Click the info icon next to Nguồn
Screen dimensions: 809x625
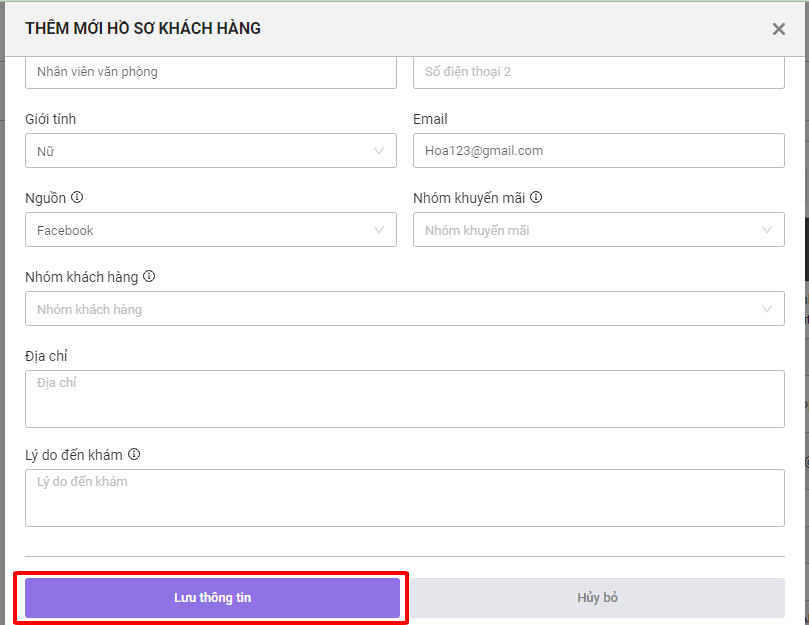click(x=77, y=197)
